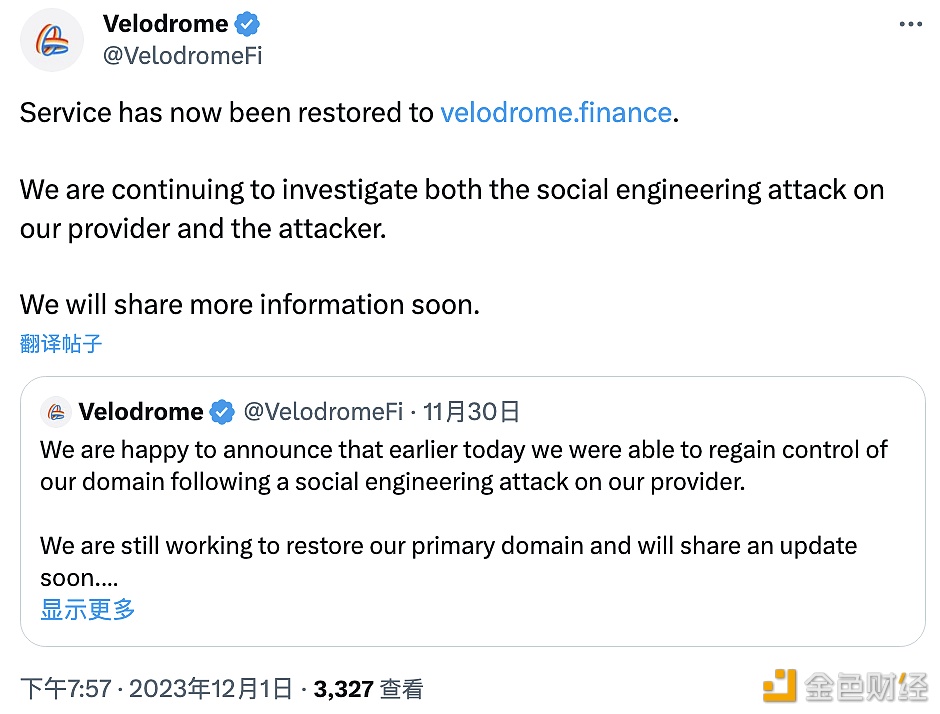Expand quoted post with 显示更多

coord(88,609)
